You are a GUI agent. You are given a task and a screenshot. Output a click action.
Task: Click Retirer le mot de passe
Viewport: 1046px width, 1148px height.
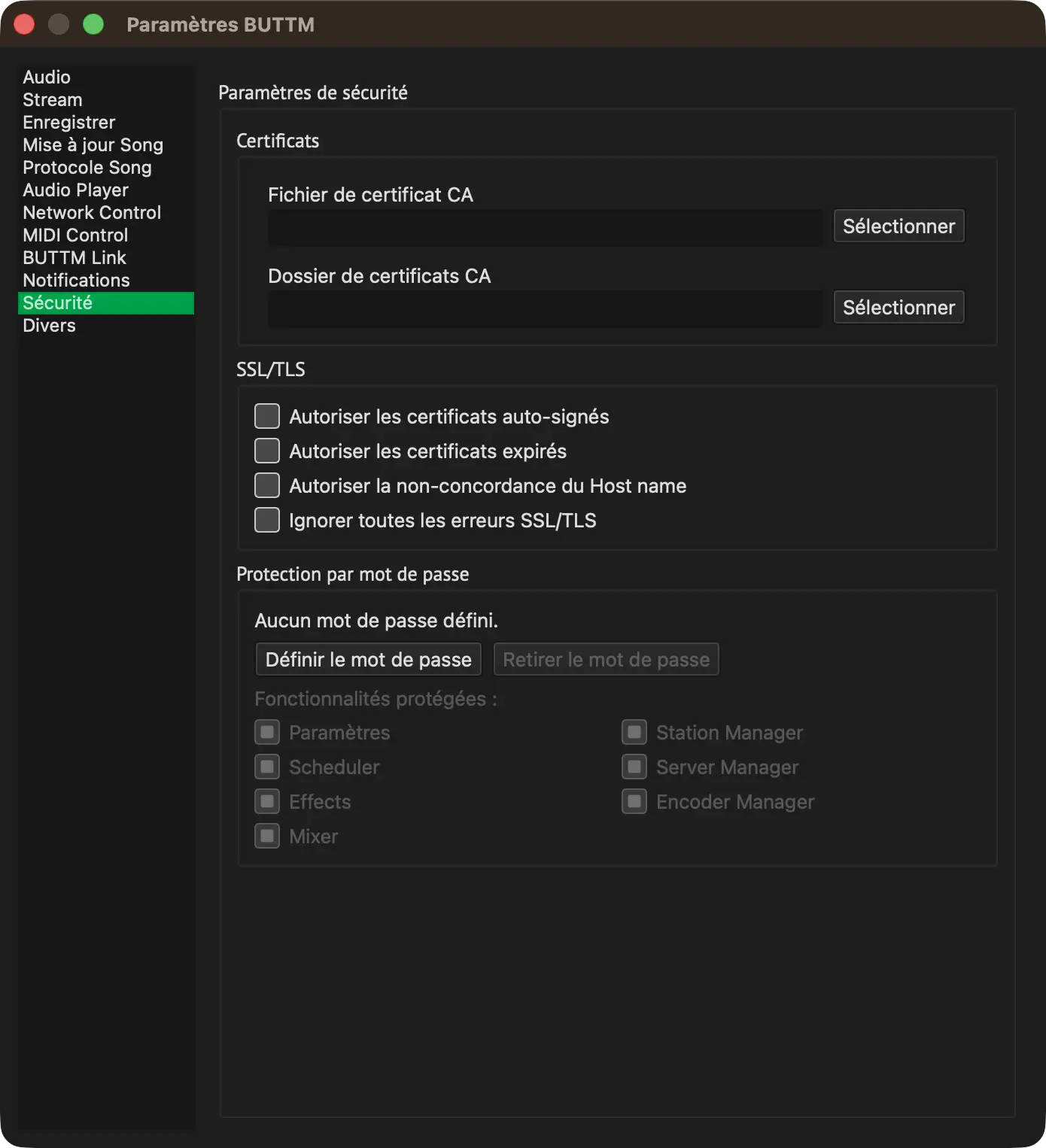pyautogui.click(x=607, y=660)
